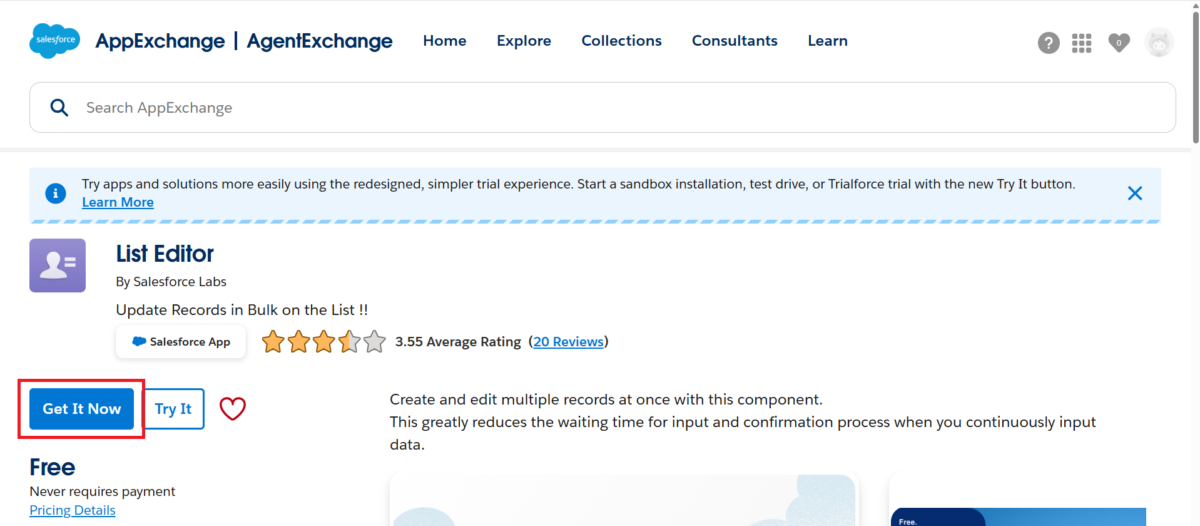Open the Learn menu
The height and width of the screenshot is (526, 1200).
click(x=828, y=41)
